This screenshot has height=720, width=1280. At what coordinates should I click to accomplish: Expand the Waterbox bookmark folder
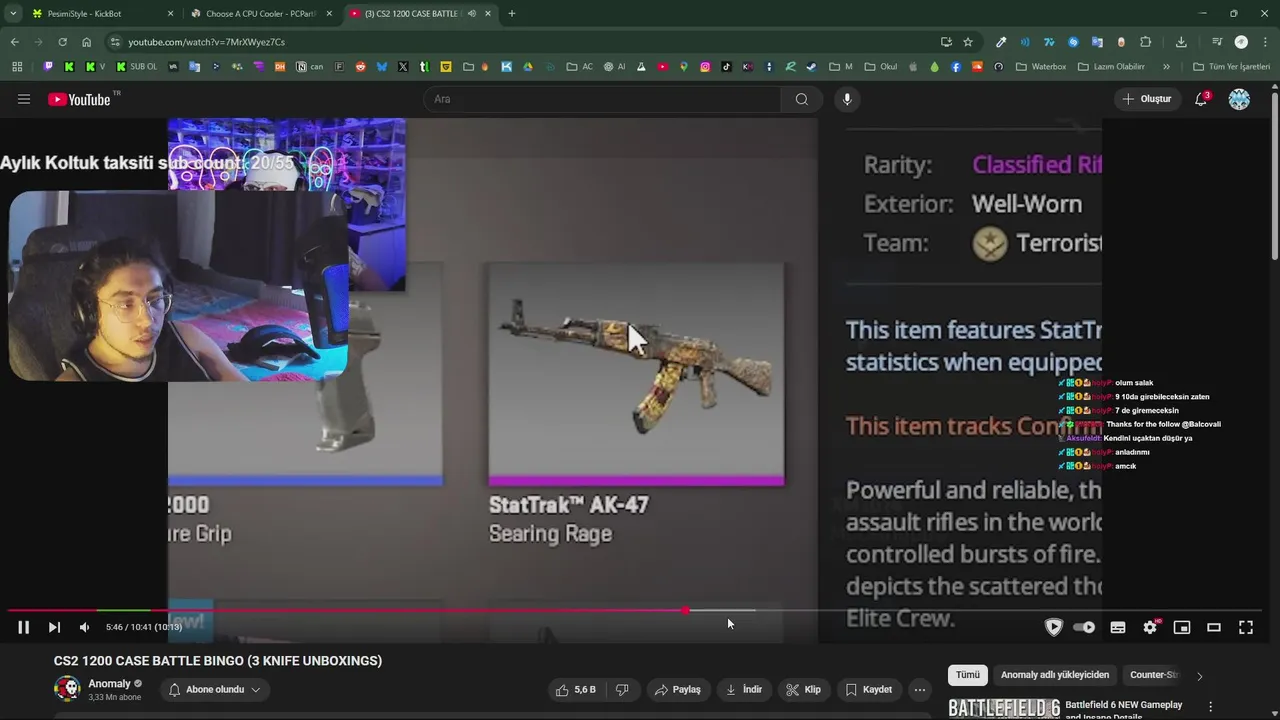1041,67
